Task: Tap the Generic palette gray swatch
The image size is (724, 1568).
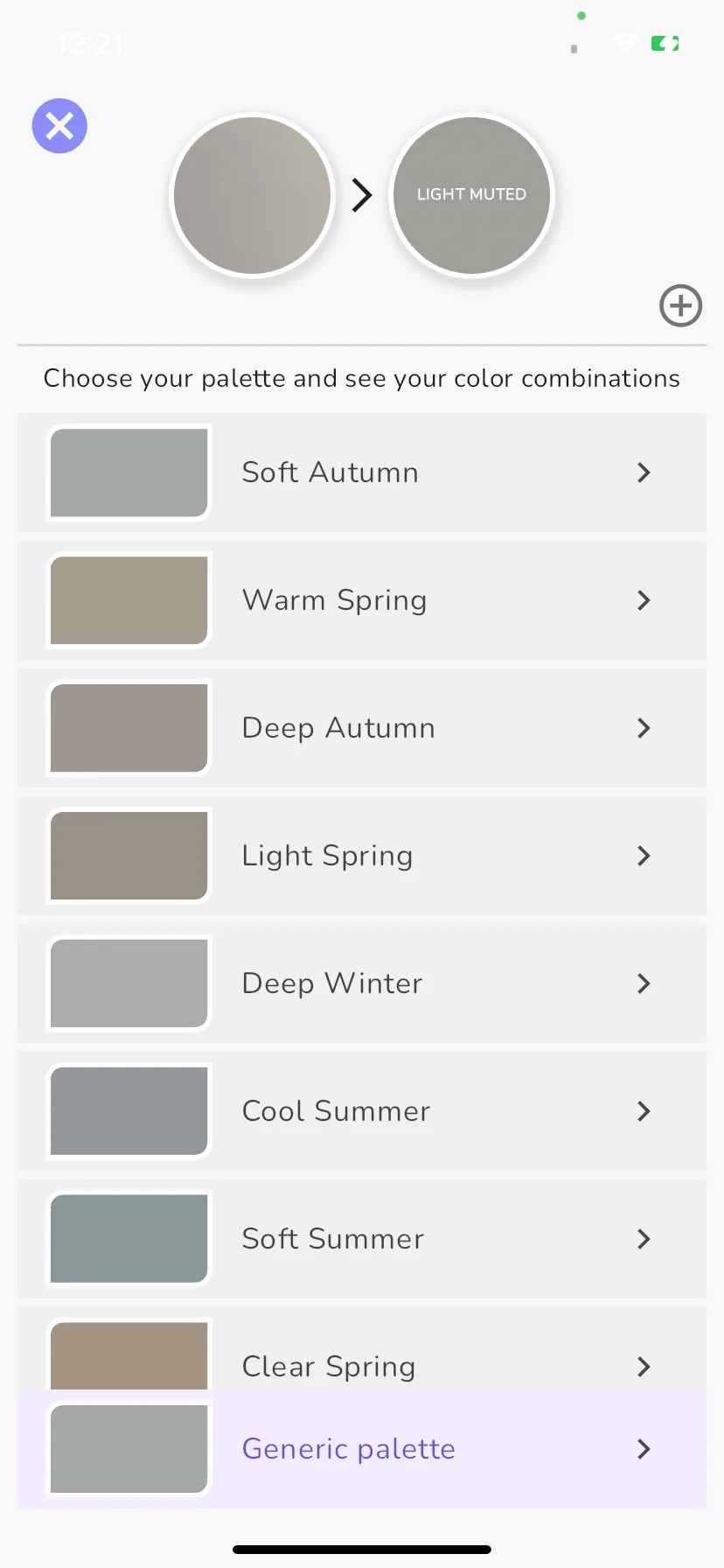Action: [129, 1449]
